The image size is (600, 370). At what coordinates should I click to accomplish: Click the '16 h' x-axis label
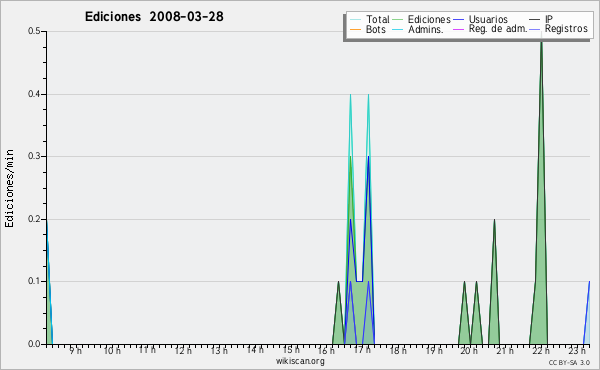point(326,350)
